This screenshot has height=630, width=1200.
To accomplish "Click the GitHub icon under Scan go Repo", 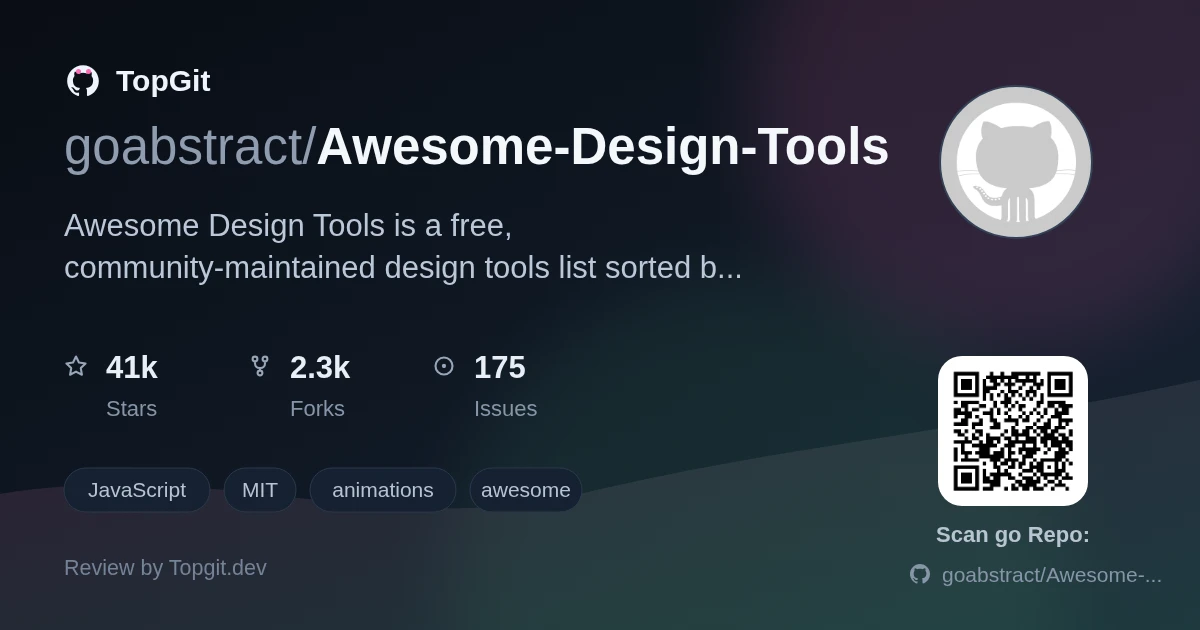I will (920, 574).
